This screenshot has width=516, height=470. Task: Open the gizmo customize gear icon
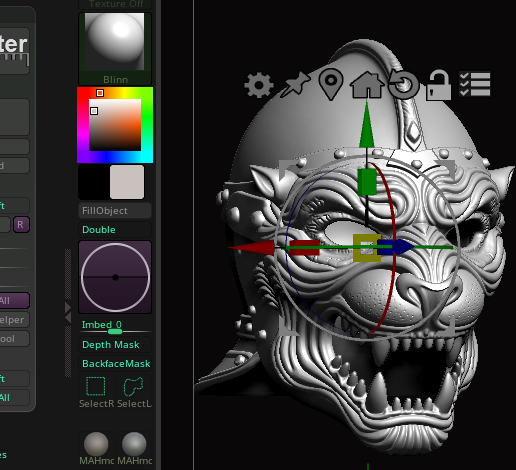coord(259,85)
